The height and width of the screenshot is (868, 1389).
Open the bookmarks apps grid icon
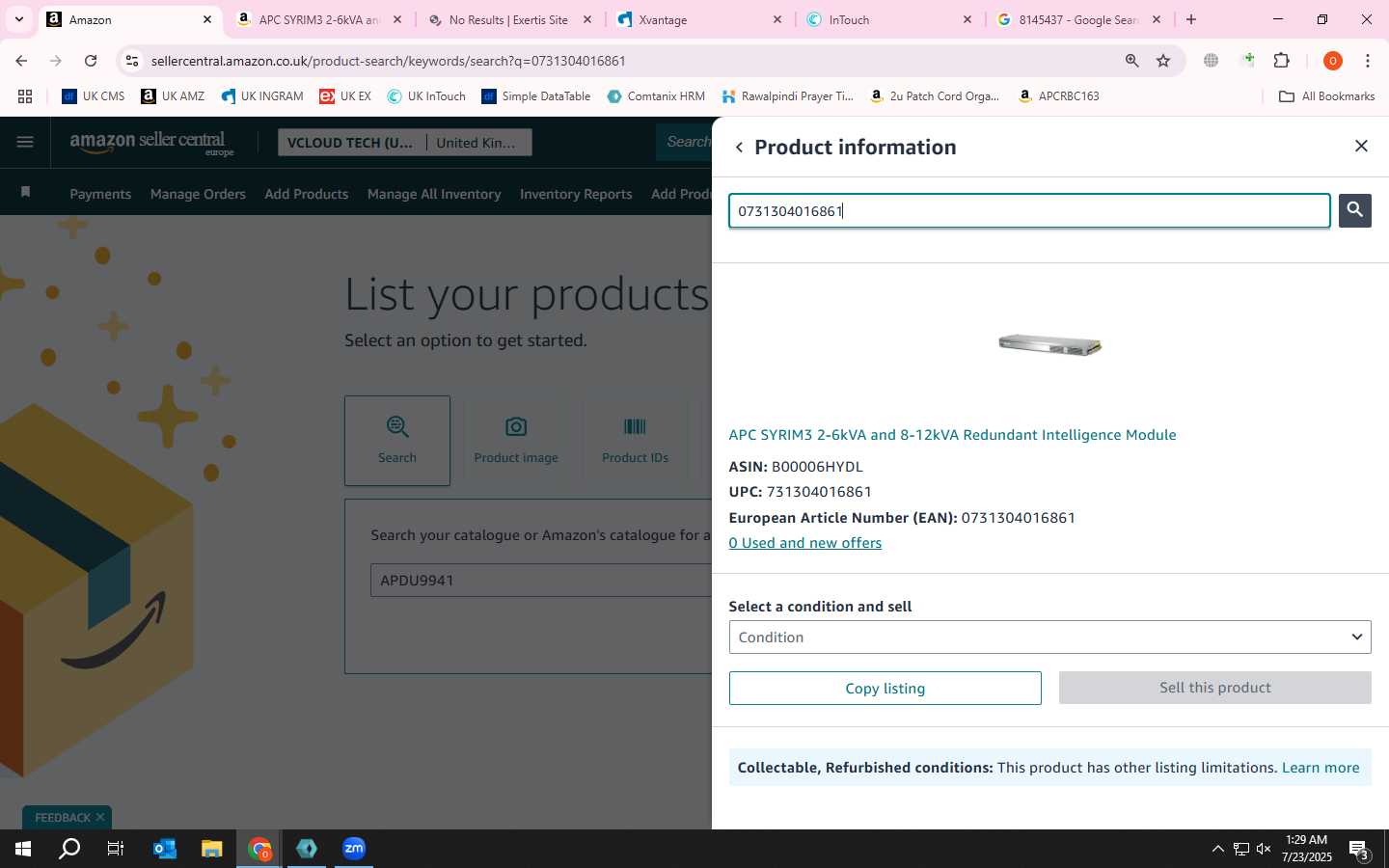click(x=25, y=96)
